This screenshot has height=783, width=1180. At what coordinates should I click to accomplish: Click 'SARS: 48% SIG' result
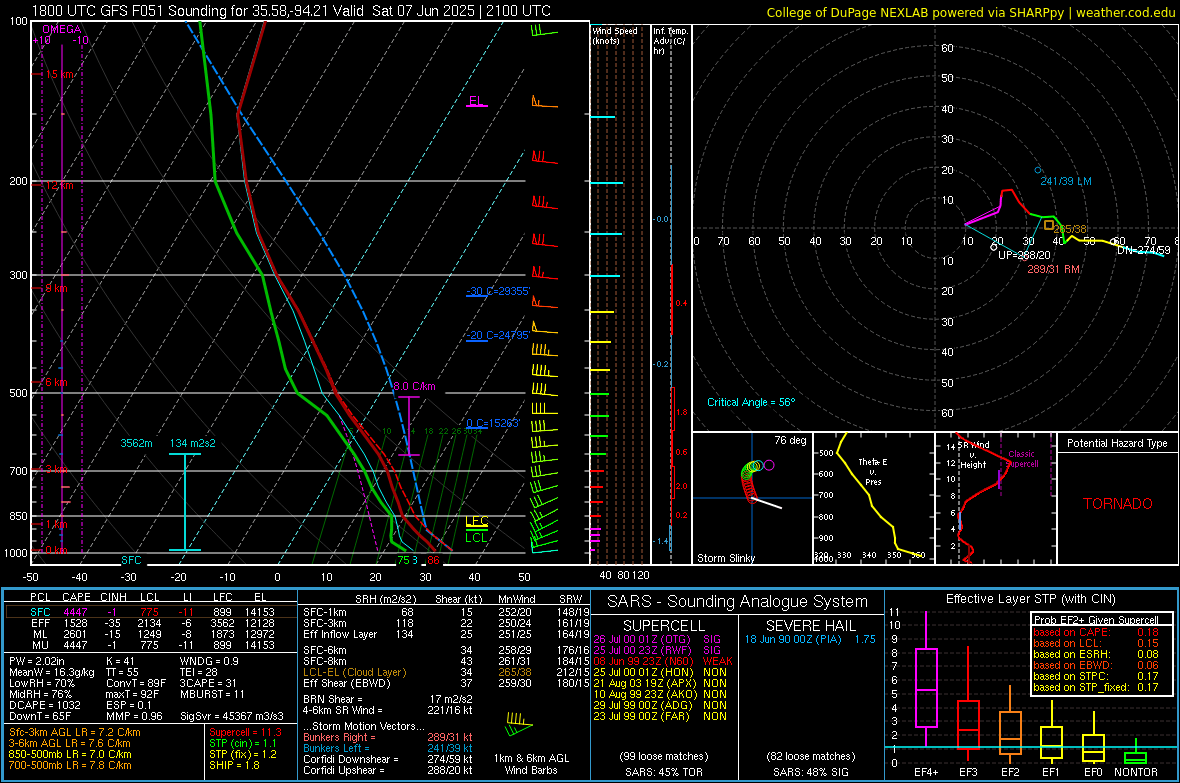[810, 772]
